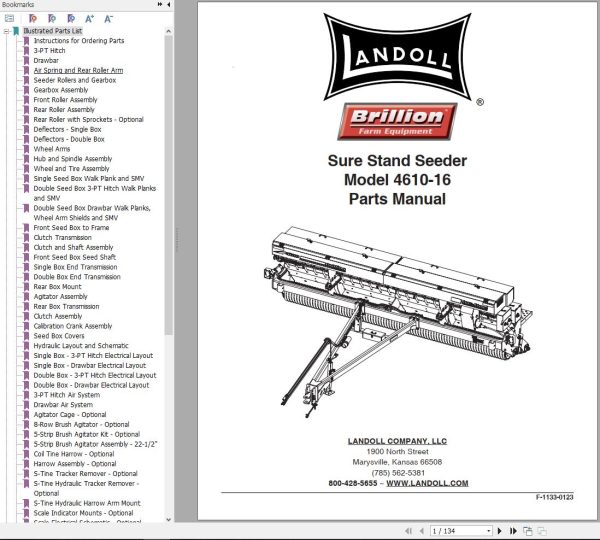This screenshot has width=600, height=540.
Task: Open Scale Indicator Mounts - Optional bookmark
Action: [x=83, y=513]
